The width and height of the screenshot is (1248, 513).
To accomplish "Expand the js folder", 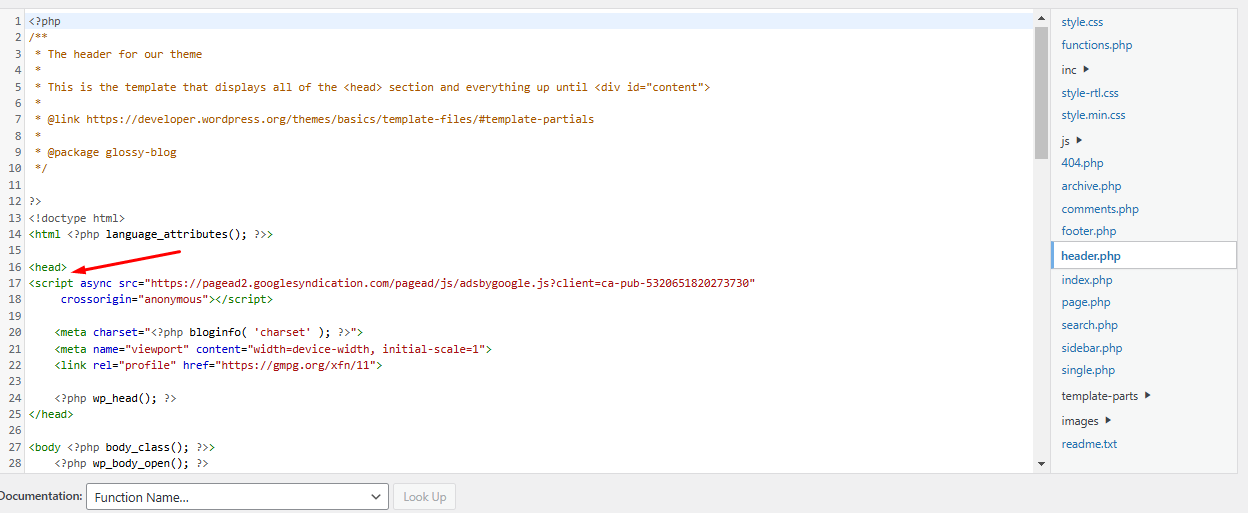I will (x=1072, y=141).
